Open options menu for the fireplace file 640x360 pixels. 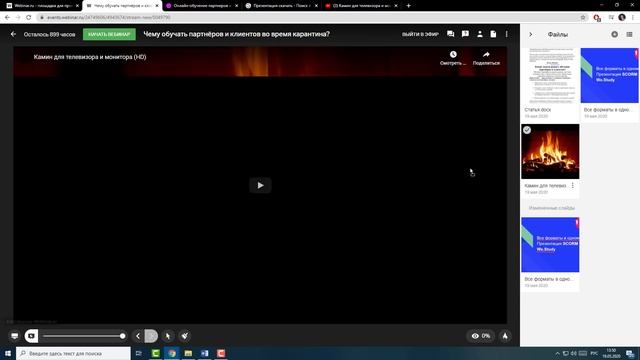pyautogui.click(x=573, y=186)
